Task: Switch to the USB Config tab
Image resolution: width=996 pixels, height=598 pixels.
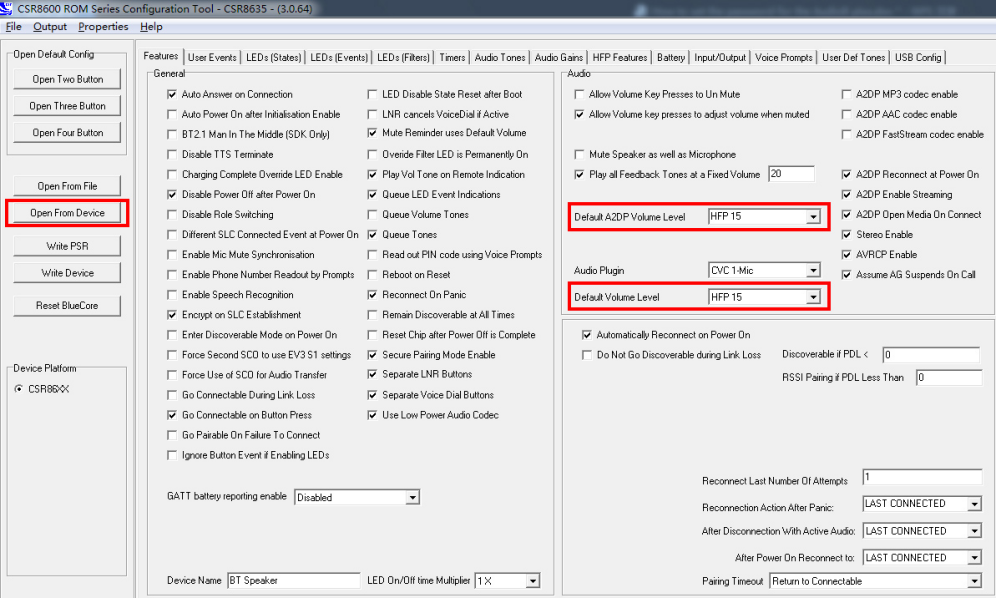Action: pos(917,58)
